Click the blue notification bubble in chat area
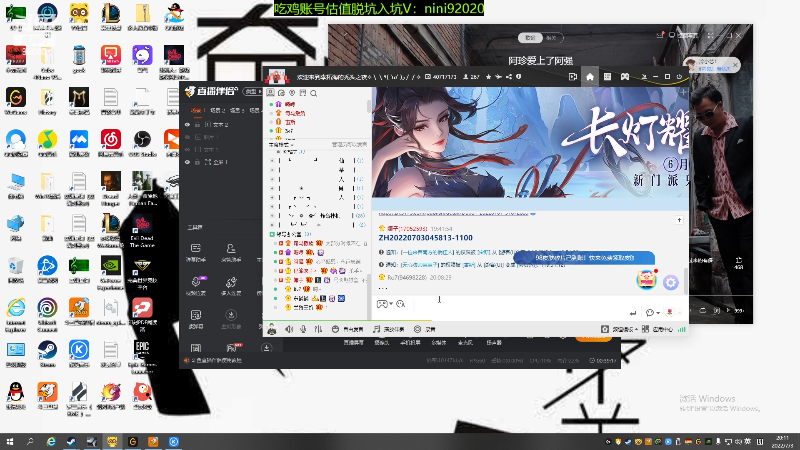 585,258
